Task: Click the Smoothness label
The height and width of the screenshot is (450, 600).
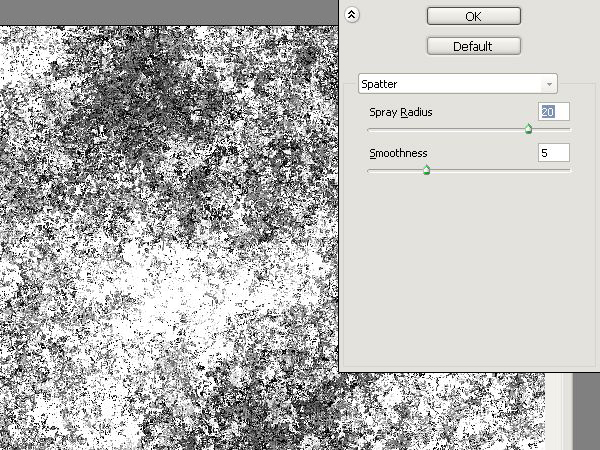Action: click(398, 153)
